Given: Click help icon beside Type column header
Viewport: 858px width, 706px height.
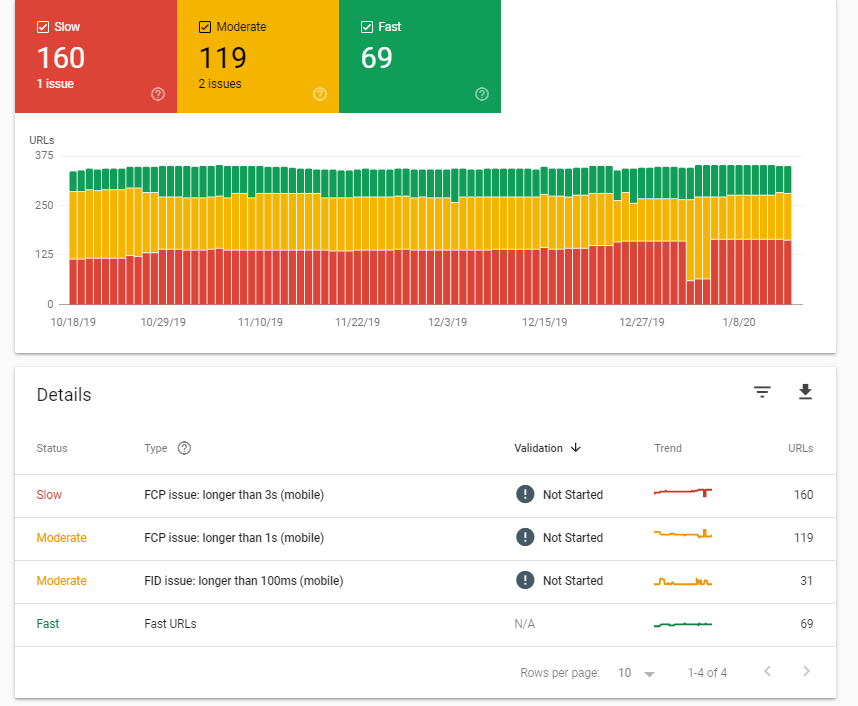Looking at the screenshot, I should (x=184, y=448).
